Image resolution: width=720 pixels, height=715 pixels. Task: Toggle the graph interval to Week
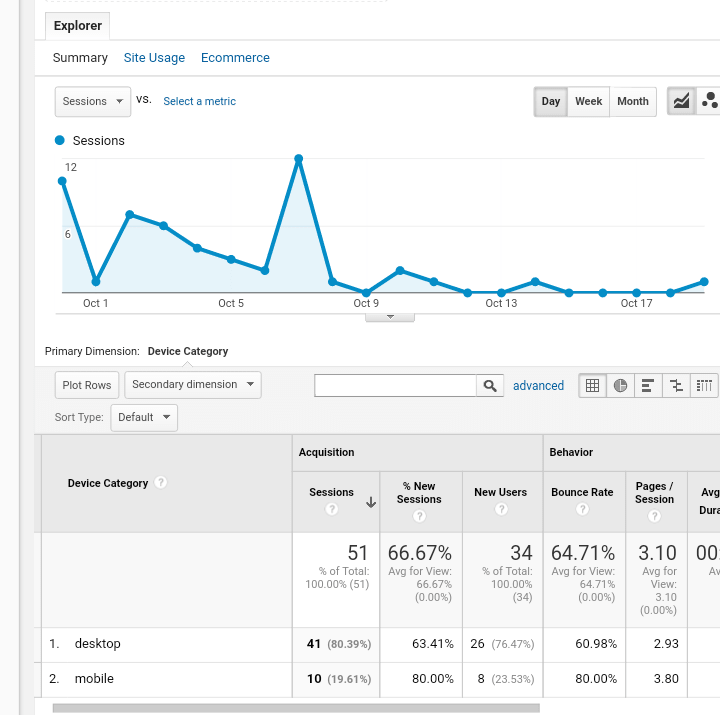pos(588,101)
